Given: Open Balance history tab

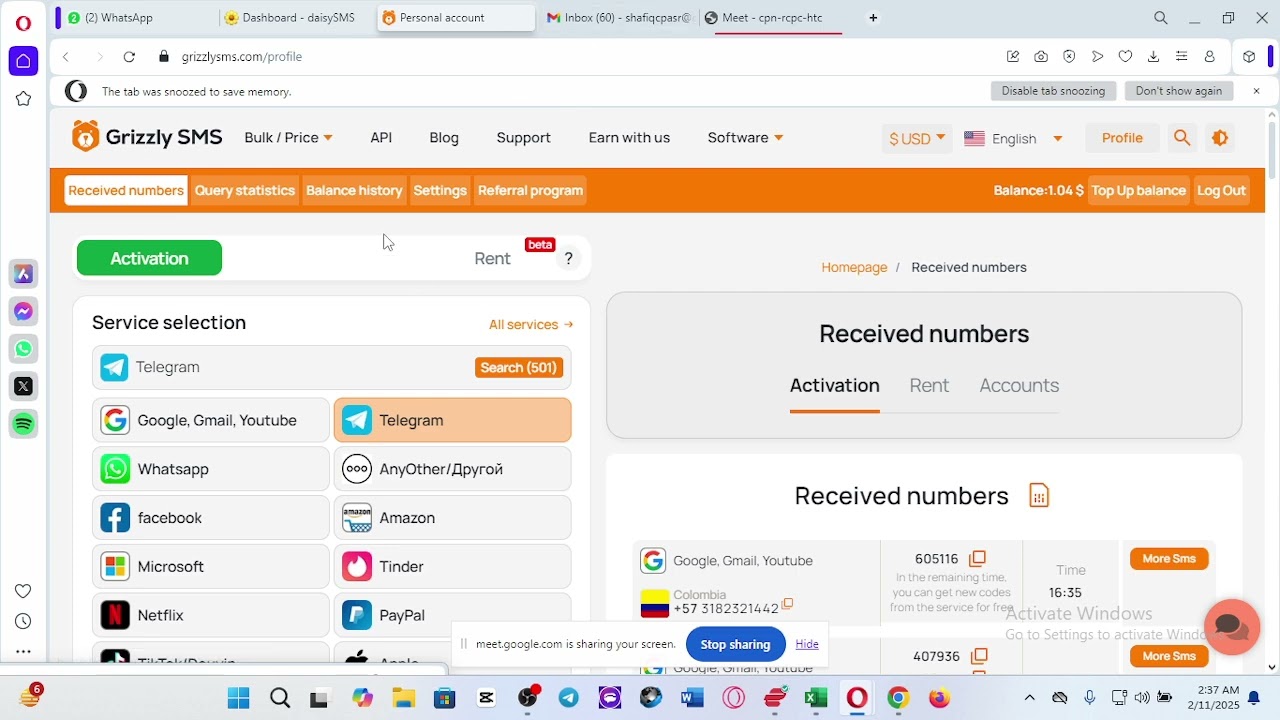Looking at the screenshot, I should (354, 191).
